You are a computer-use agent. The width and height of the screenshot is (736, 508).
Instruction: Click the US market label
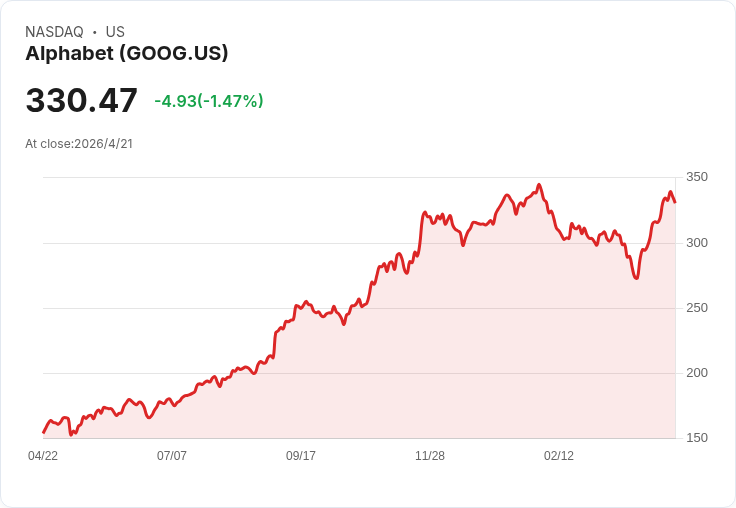[115, 32]
